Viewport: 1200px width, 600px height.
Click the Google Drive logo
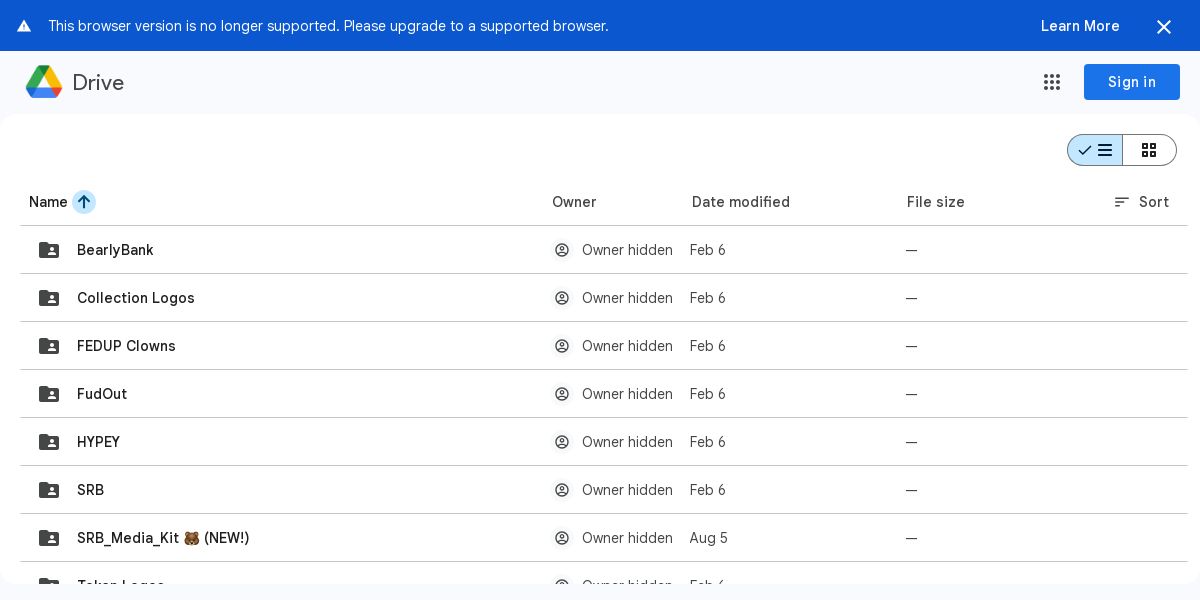[x=44, y=82]
